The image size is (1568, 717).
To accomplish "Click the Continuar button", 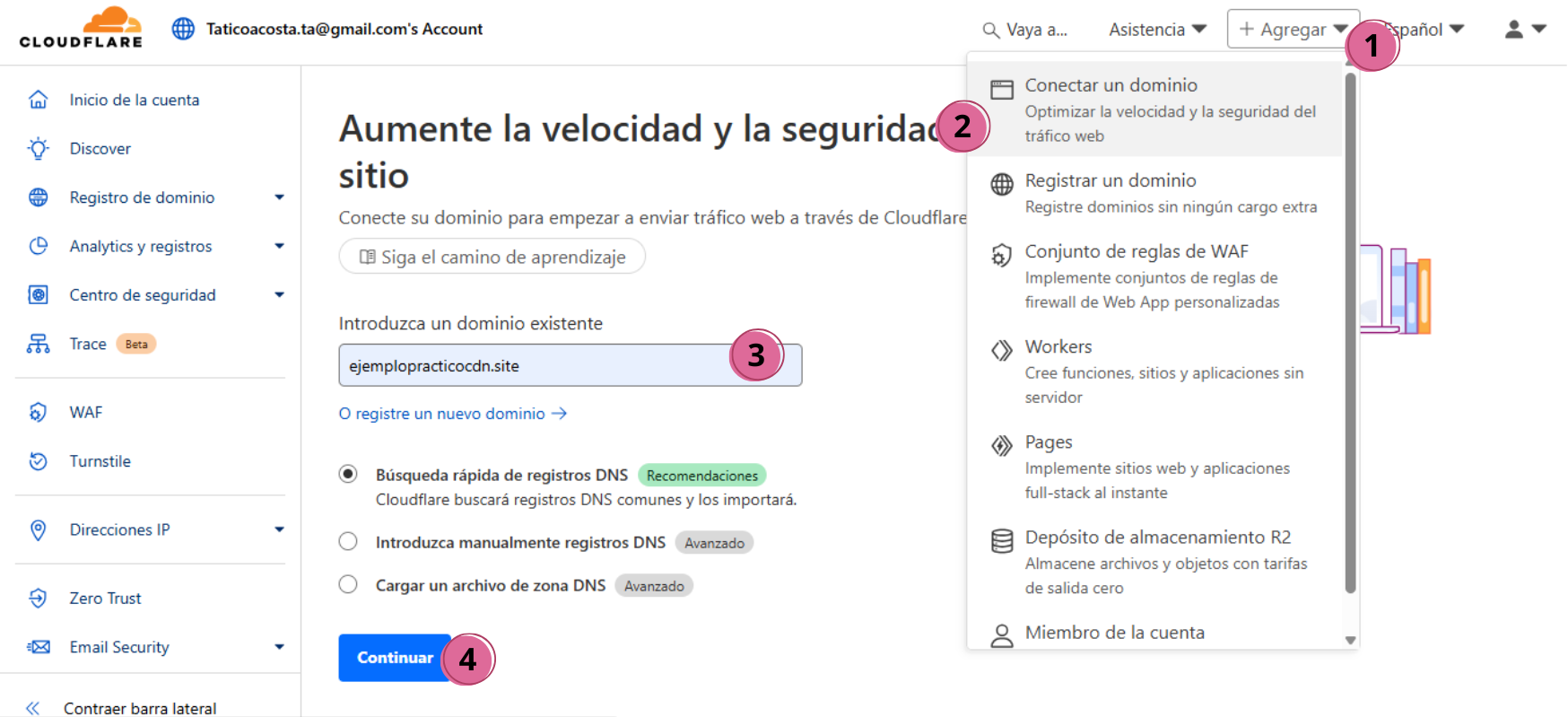I will coord(395,658).
